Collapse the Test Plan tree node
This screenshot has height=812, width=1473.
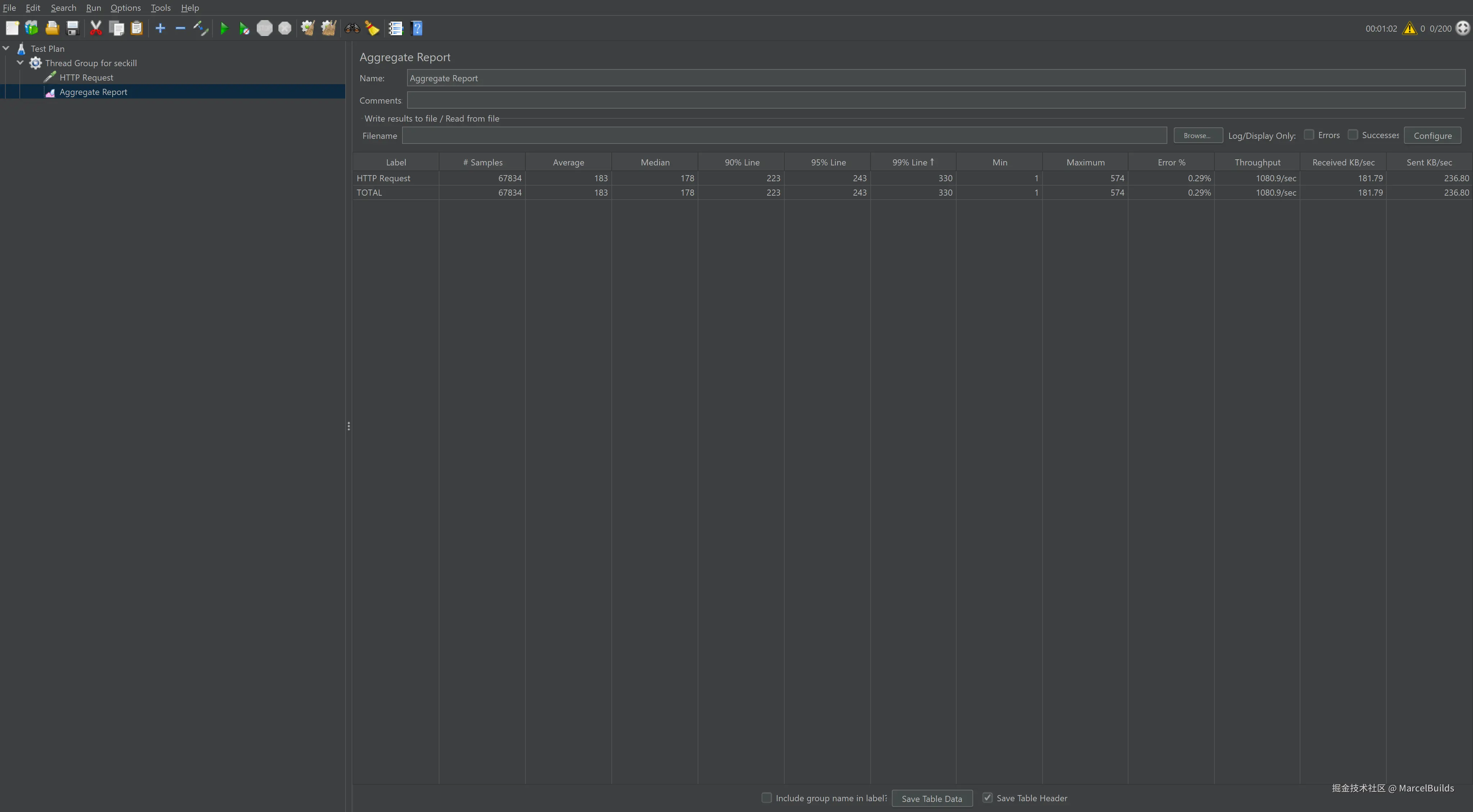pyautogui.click(x=6, y=49)
